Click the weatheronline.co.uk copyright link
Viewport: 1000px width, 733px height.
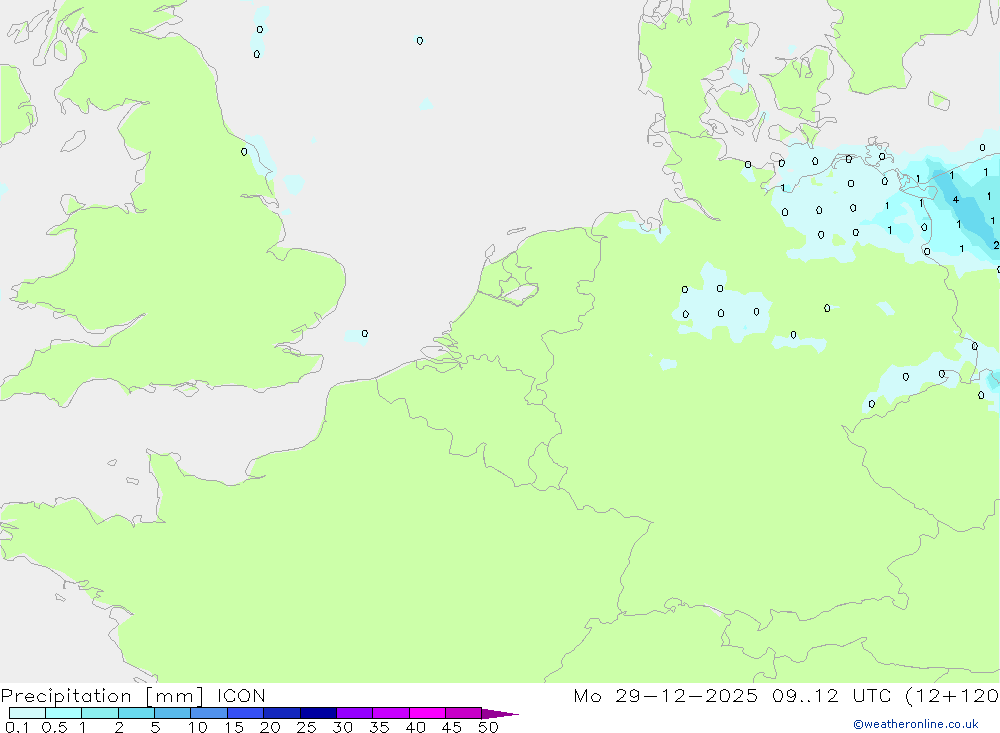pyautogui.click(x=915, y=724)
